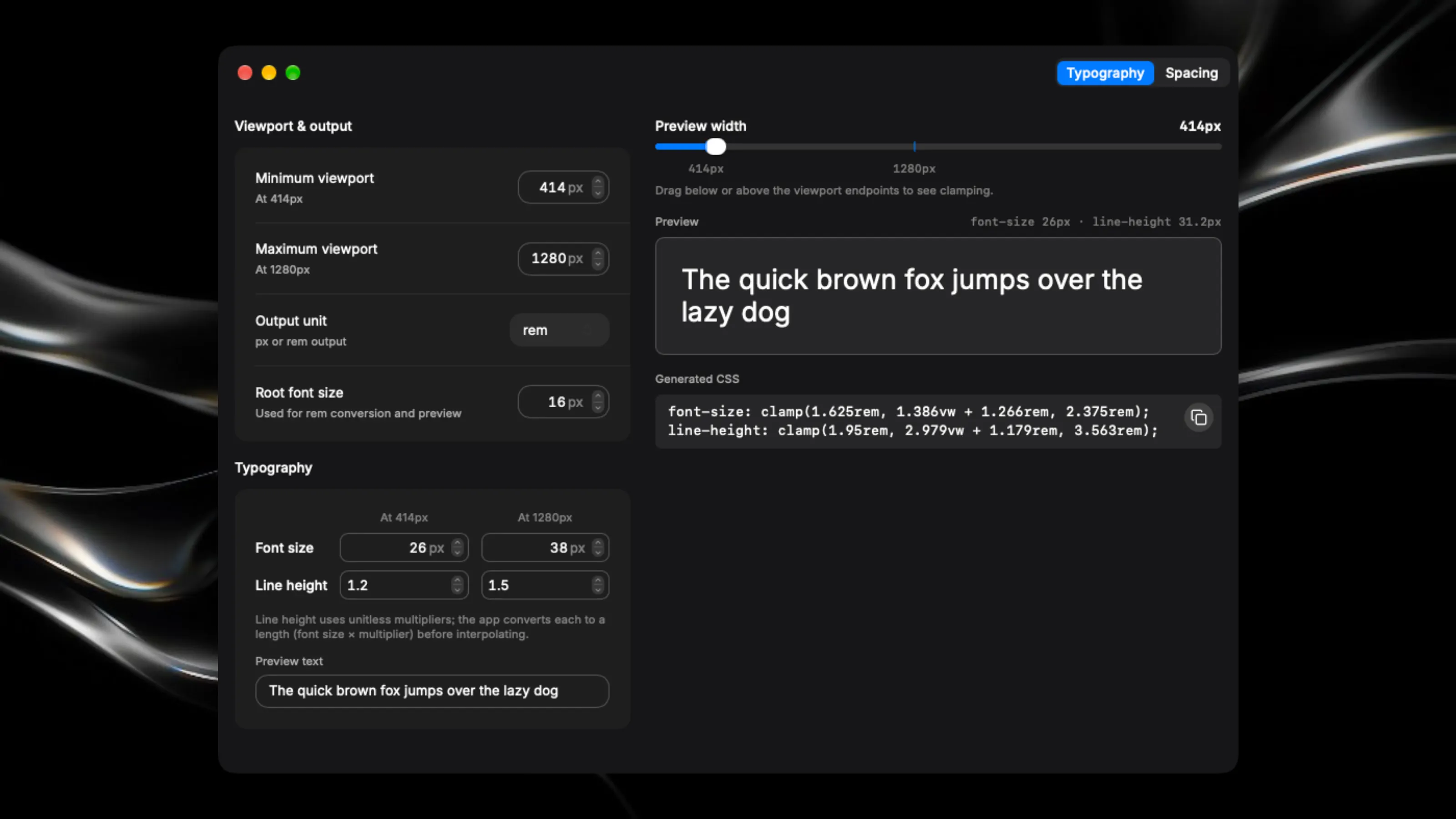Copy the generated CSS to clipboard
Viewport: 1456px width, 819px height.
pyautogui.click(x=1198, y=418)
